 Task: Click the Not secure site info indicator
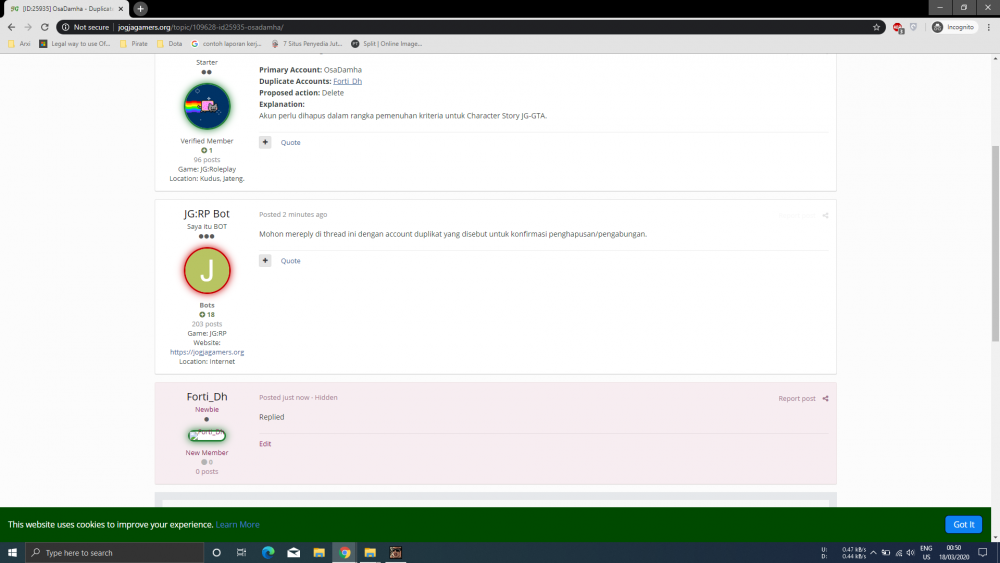coord(85,27)
